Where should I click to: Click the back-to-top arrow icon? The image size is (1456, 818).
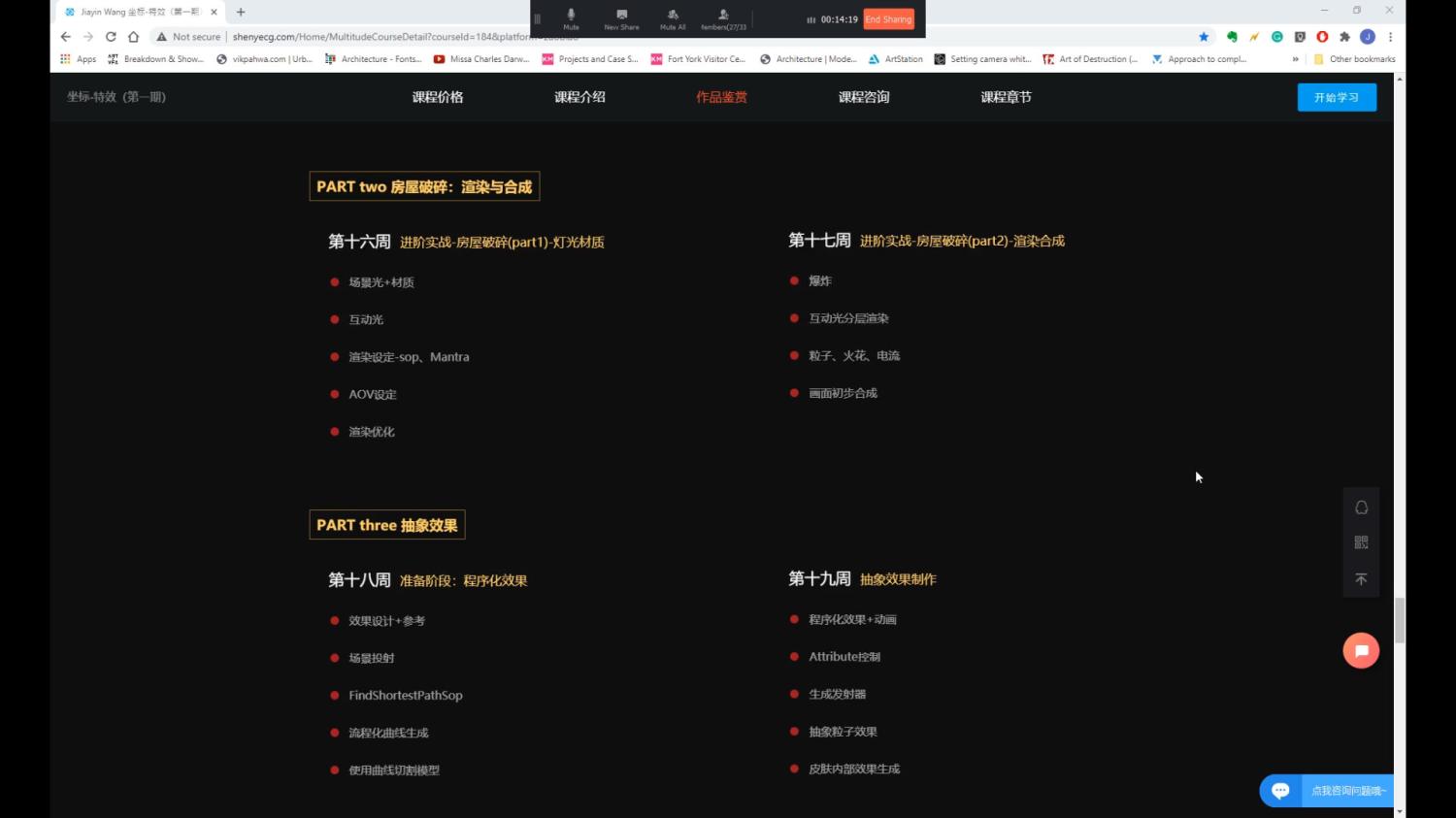pyautogui.click(x=1361, y=579)
